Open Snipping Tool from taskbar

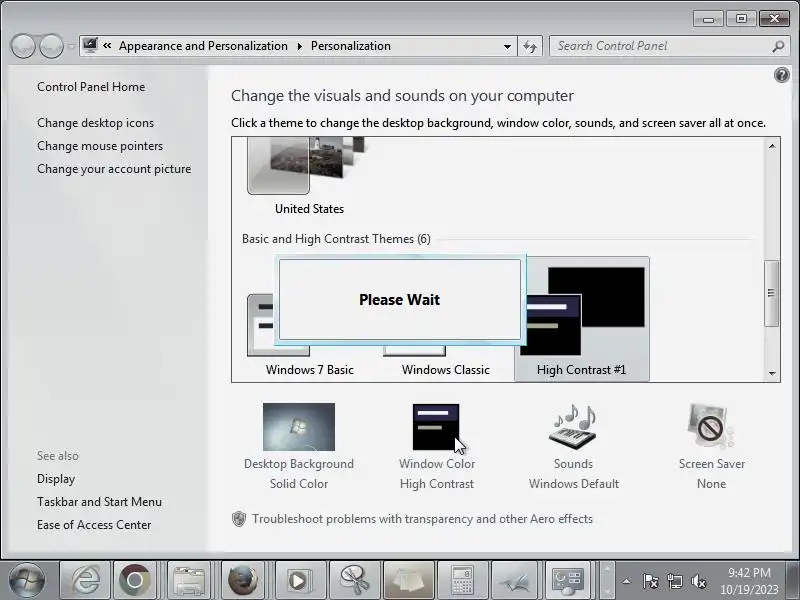point(355,580)
